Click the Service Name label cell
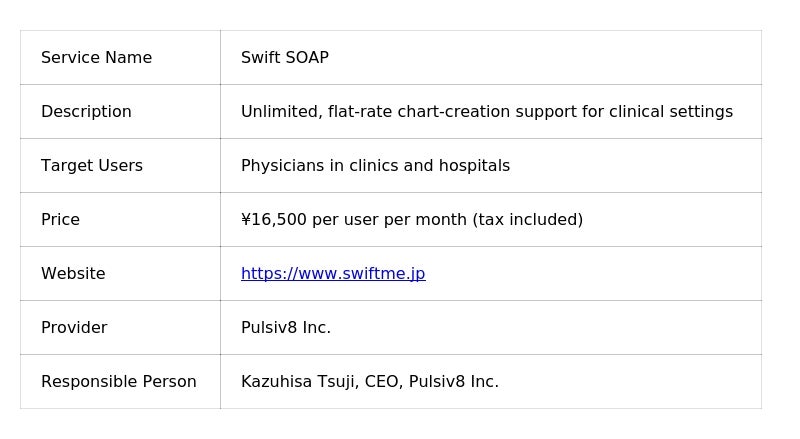The height and width of the screenshot is (439, 800). (96, 58)
